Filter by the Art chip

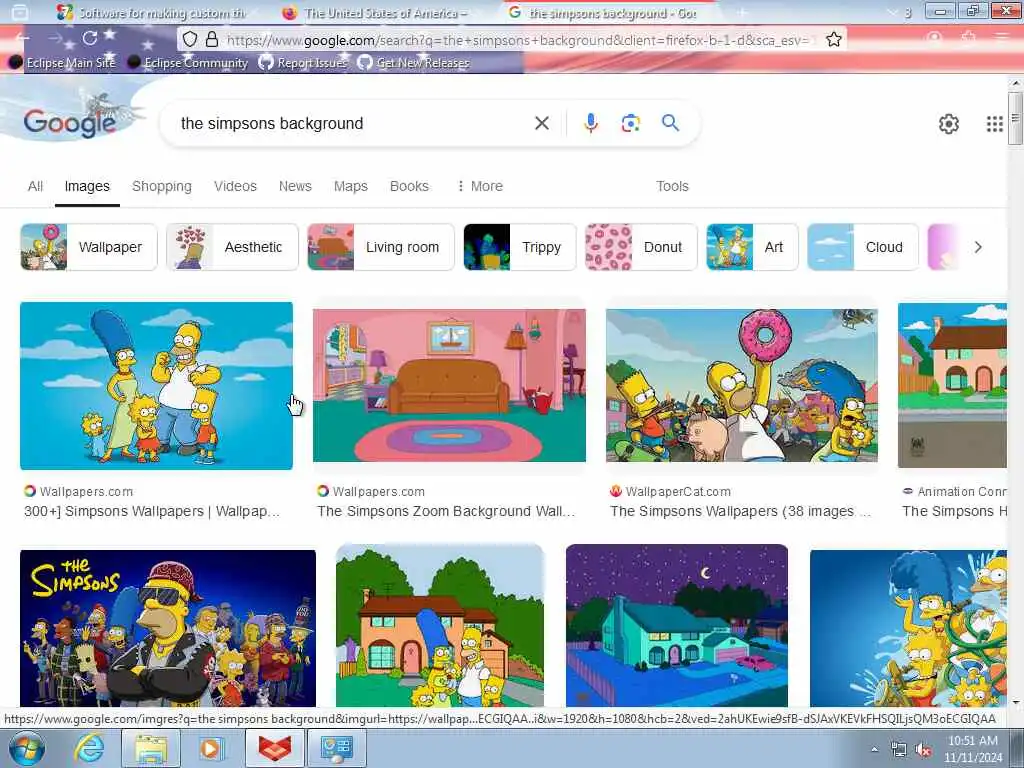tap(752, 247)
